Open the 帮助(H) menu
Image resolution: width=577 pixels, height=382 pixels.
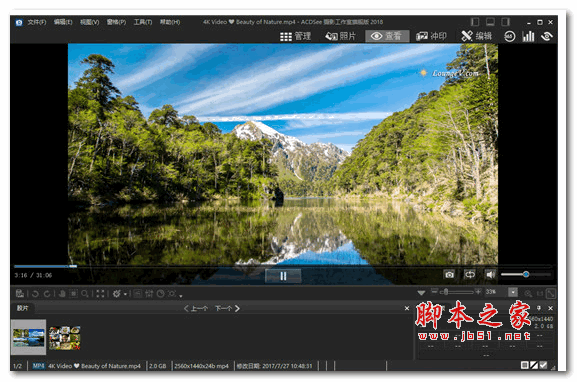tap(170, 22)
